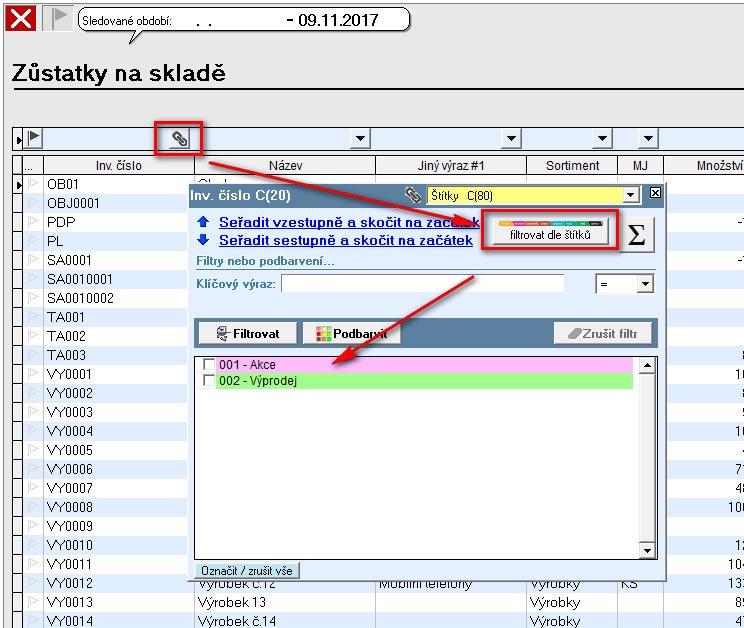
Task: Click into the Klíčový výraz input field
Action: pyautogui.click(x=423, y=284)
